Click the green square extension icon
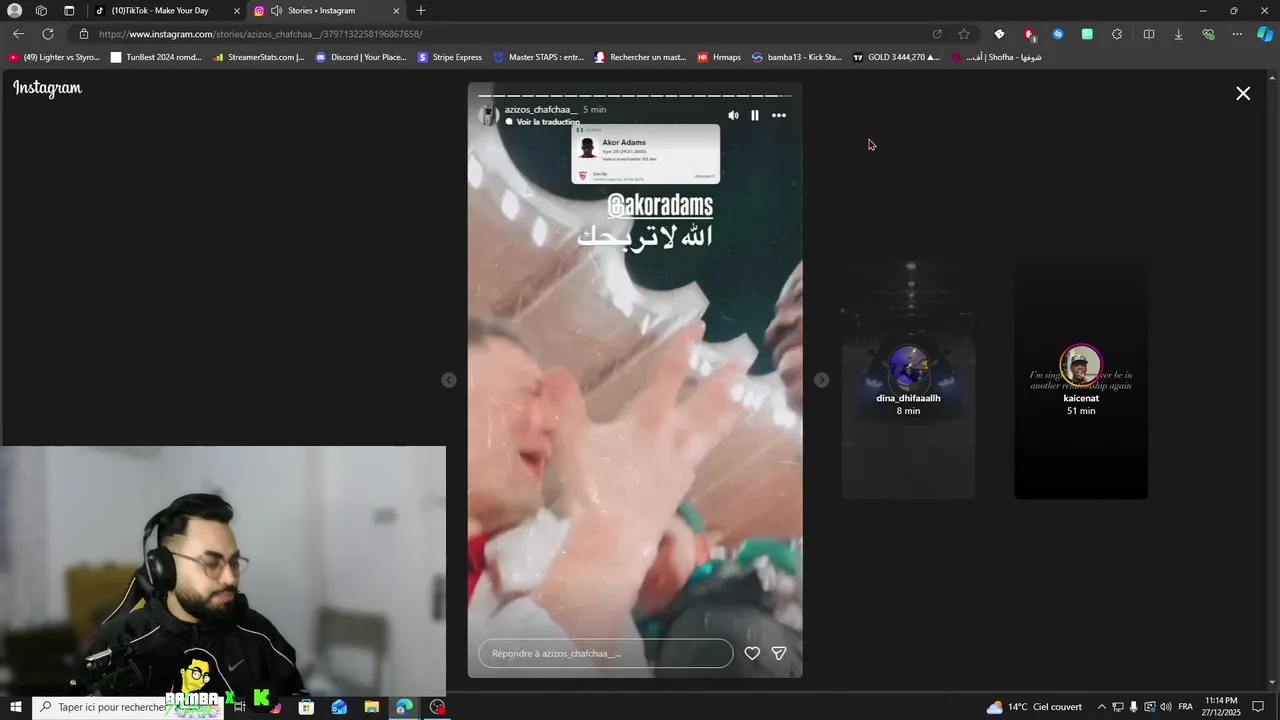This screenshot has width=1280, height=720. pyautogui.click(x=1087, y=34)
